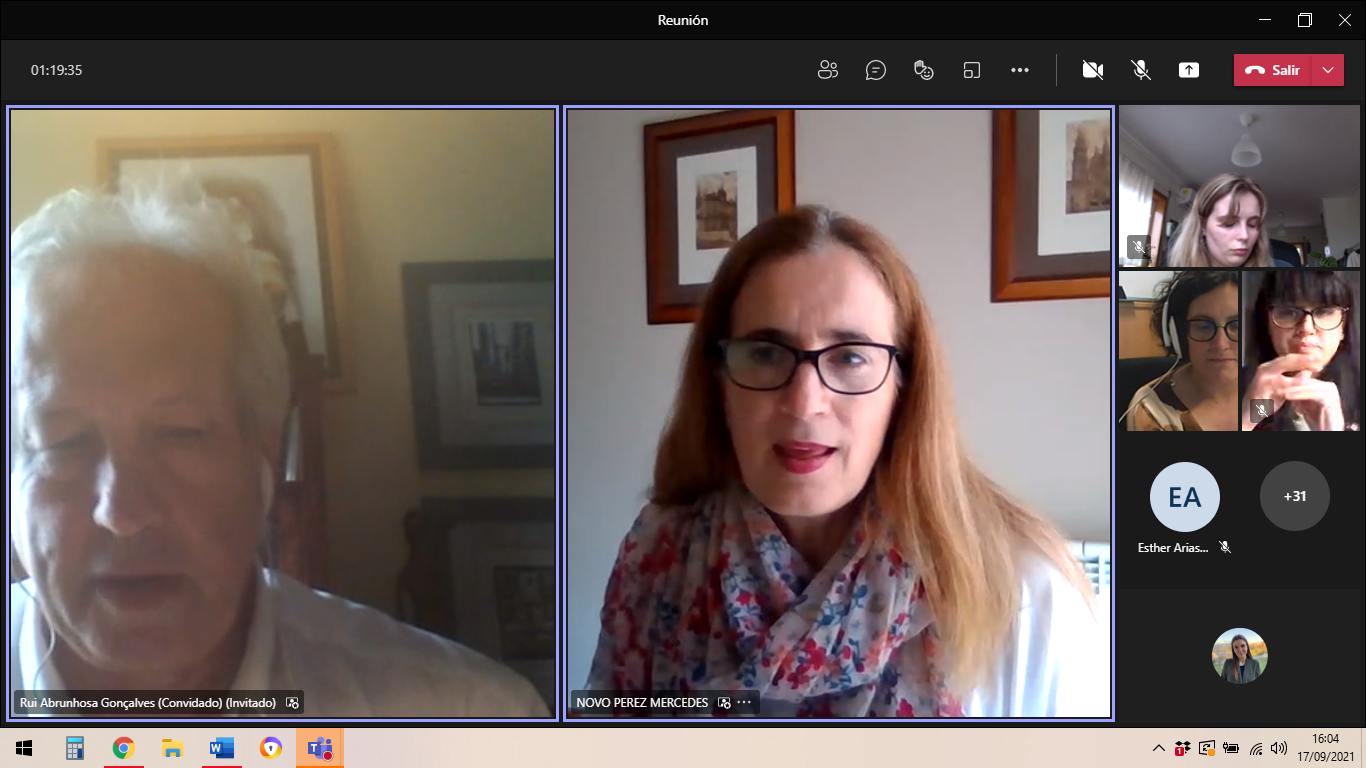Open more options for NOVO PEREZ MERCEDES
Viewport: 1366px width, 768px height.
744,703
